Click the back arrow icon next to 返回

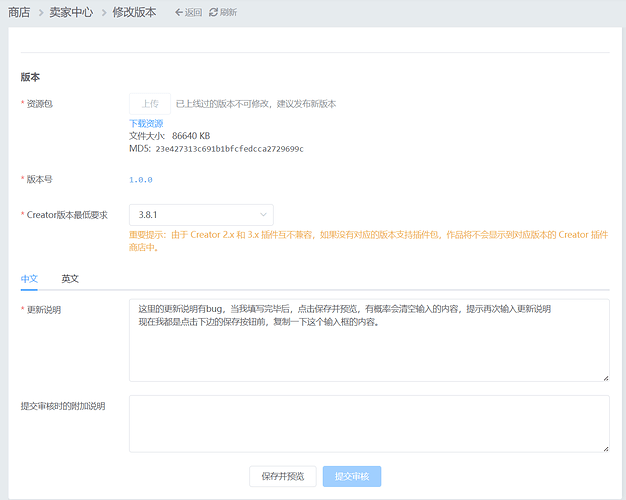(179, 12)
